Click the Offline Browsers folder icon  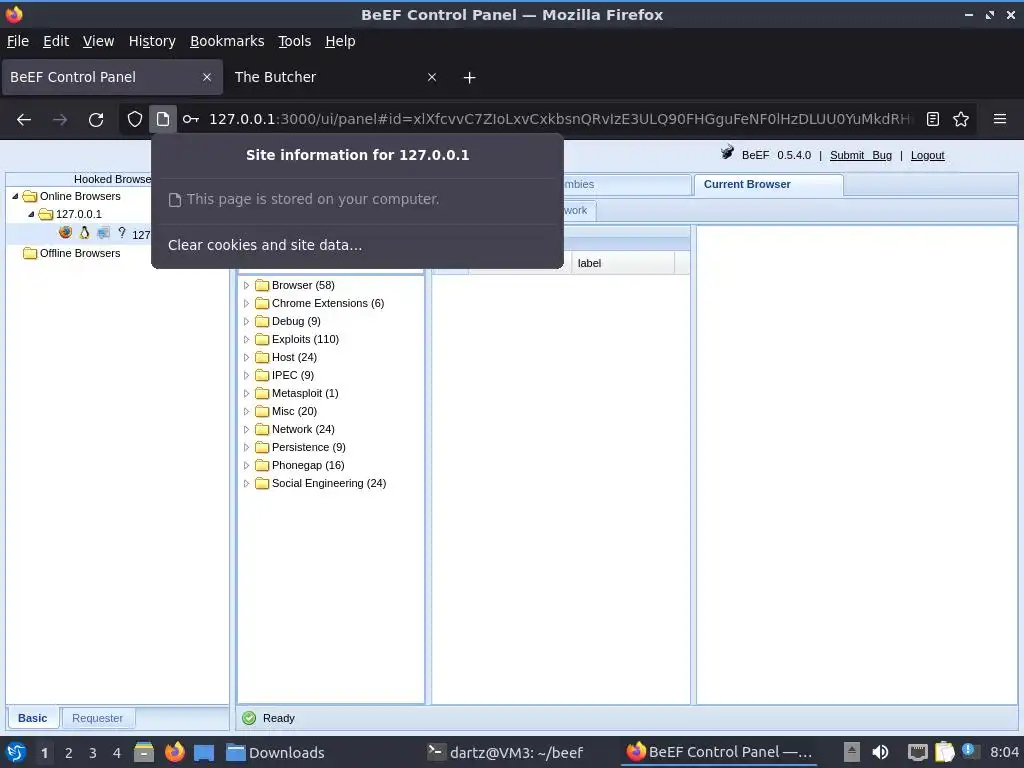pos(30,253)
